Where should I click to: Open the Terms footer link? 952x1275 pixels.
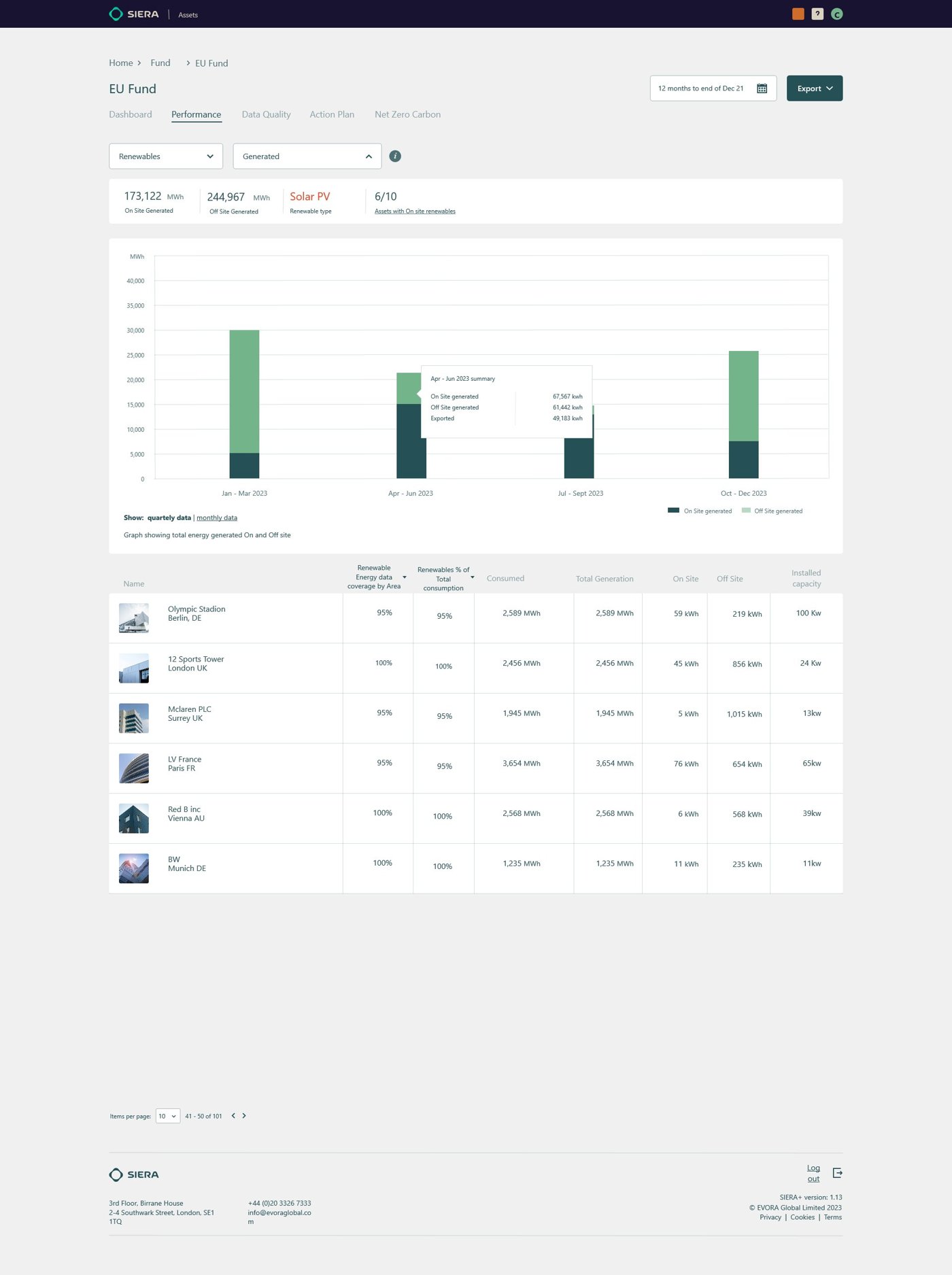(833, 1217)
